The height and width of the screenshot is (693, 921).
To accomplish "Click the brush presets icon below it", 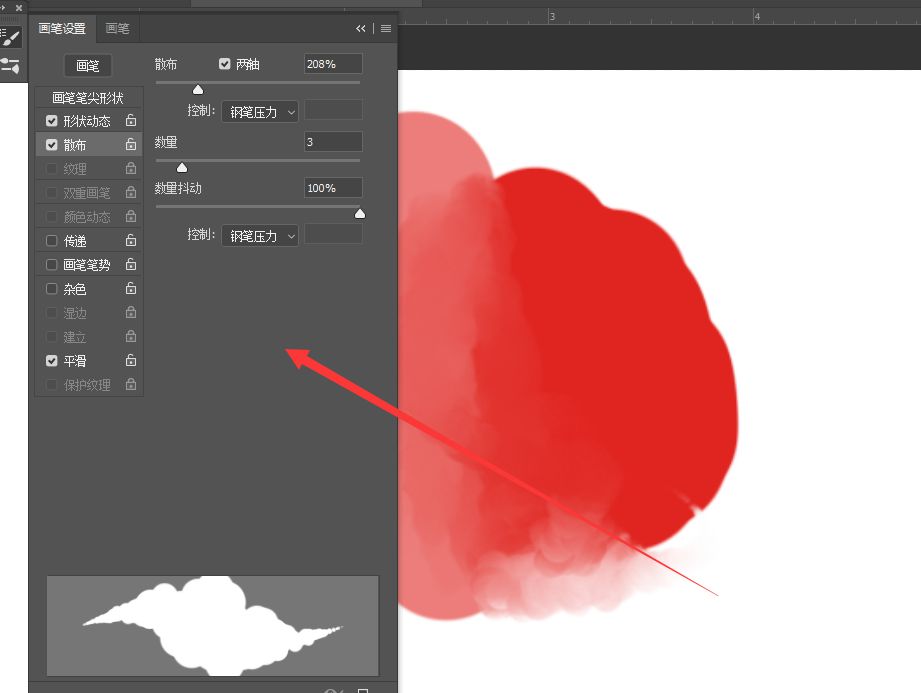I will (x=10, y=66).
